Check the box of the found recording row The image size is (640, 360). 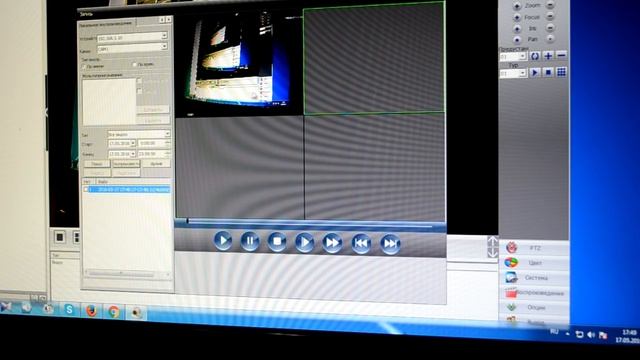coord(86,189)
